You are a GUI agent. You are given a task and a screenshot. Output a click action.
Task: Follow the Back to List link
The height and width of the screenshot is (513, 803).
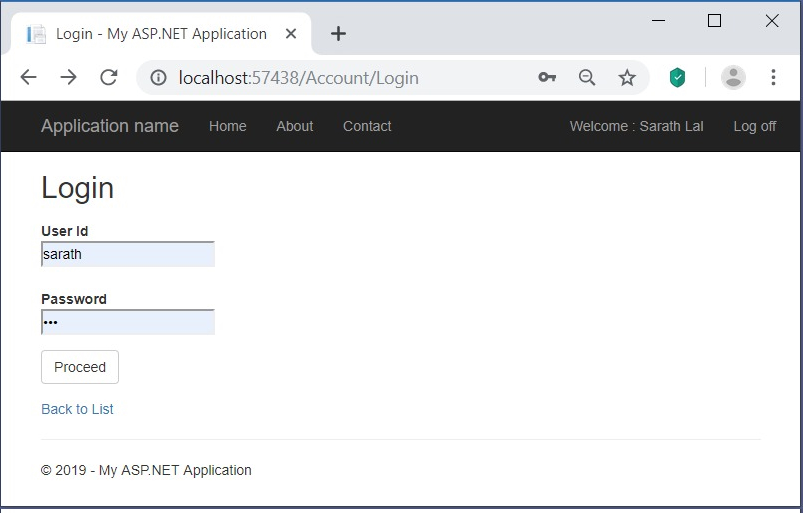coord(77,409)
